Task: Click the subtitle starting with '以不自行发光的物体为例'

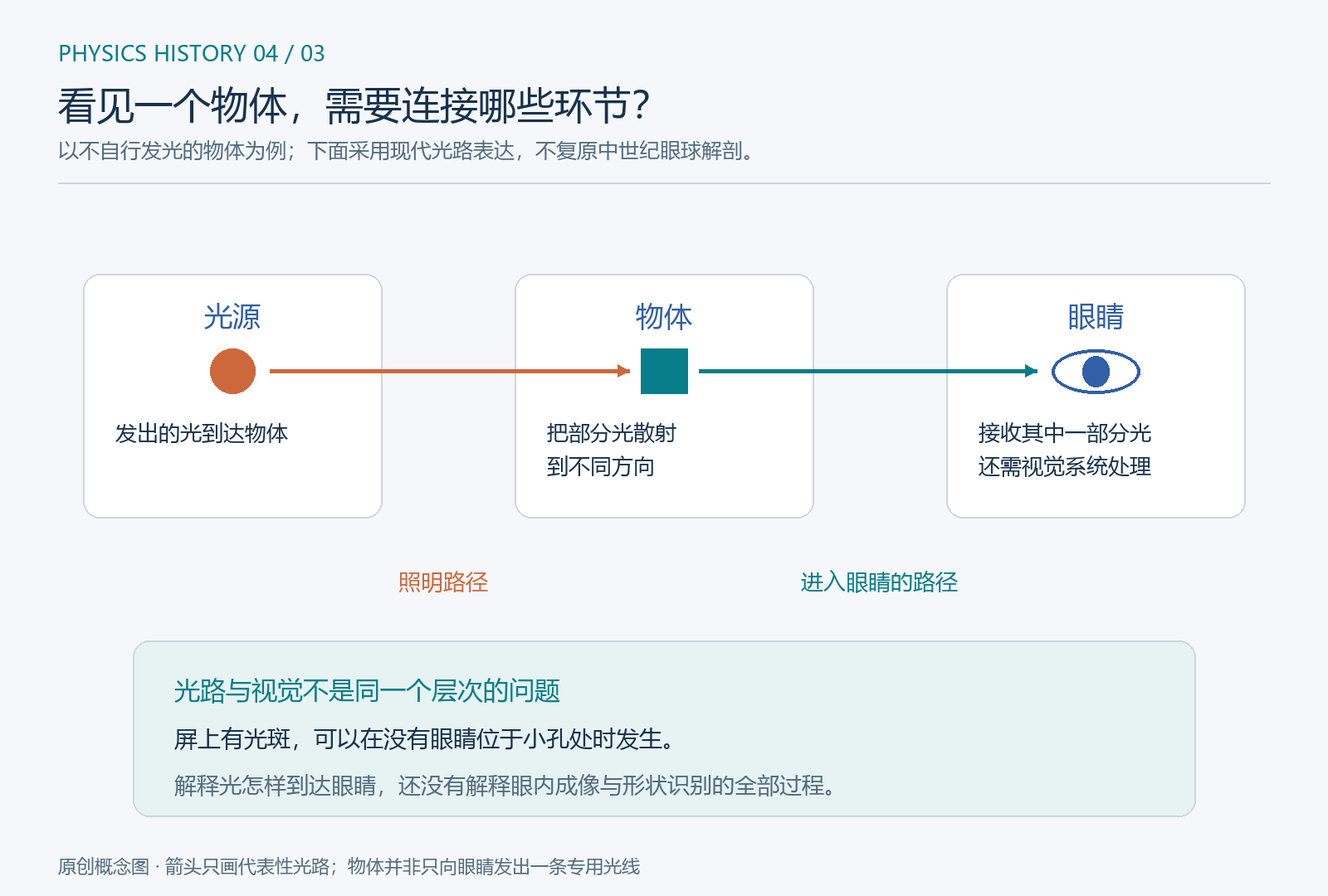Action: point(406,151)
